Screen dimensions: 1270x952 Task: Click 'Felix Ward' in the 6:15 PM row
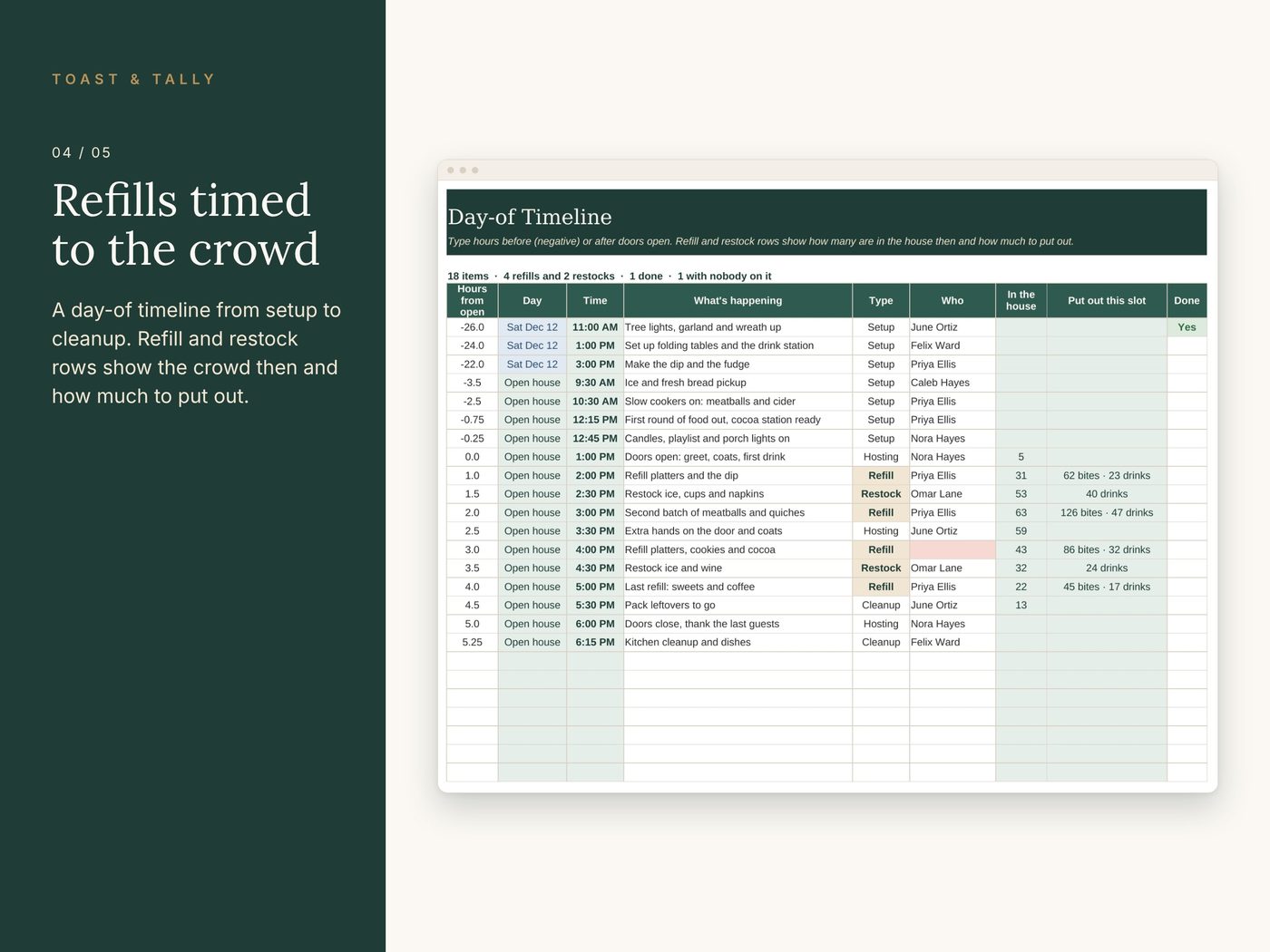coord(952,643)
